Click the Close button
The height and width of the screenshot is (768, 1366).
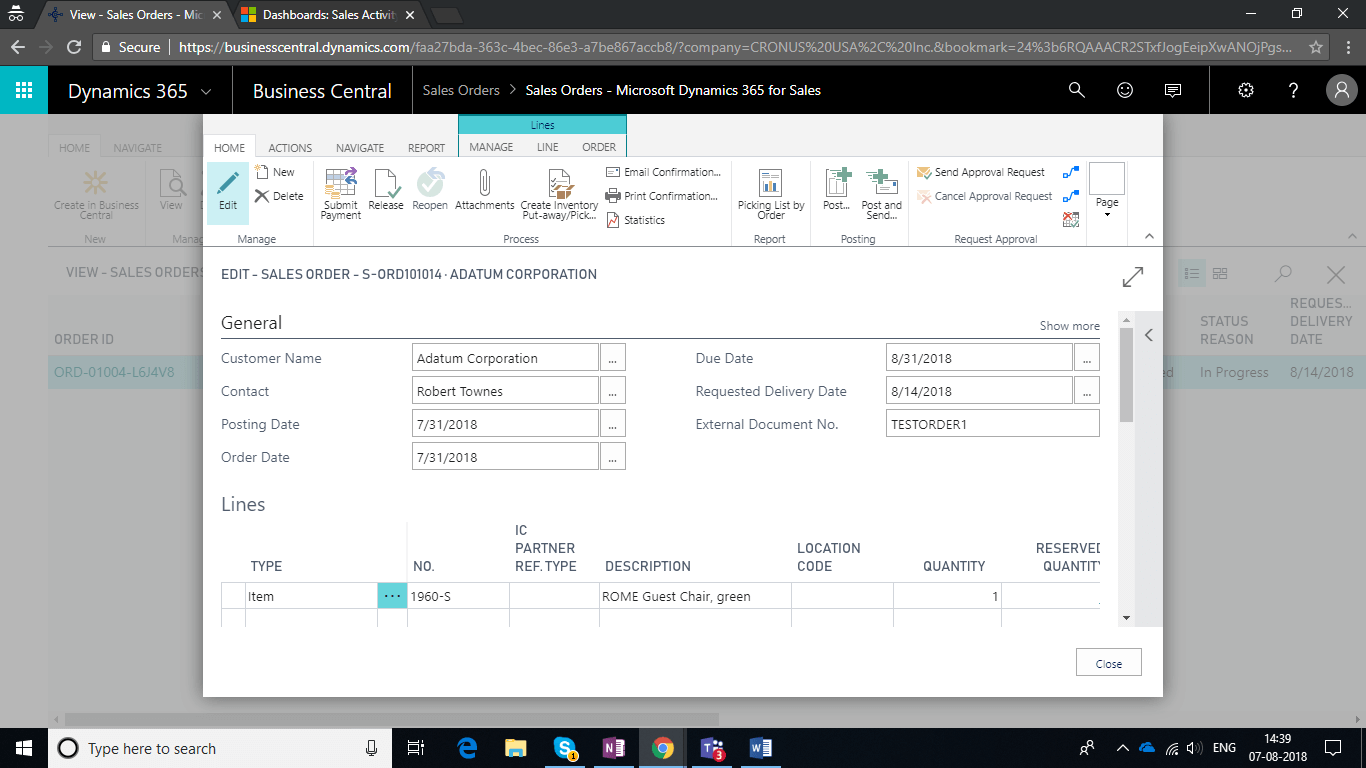point(1108,663)
